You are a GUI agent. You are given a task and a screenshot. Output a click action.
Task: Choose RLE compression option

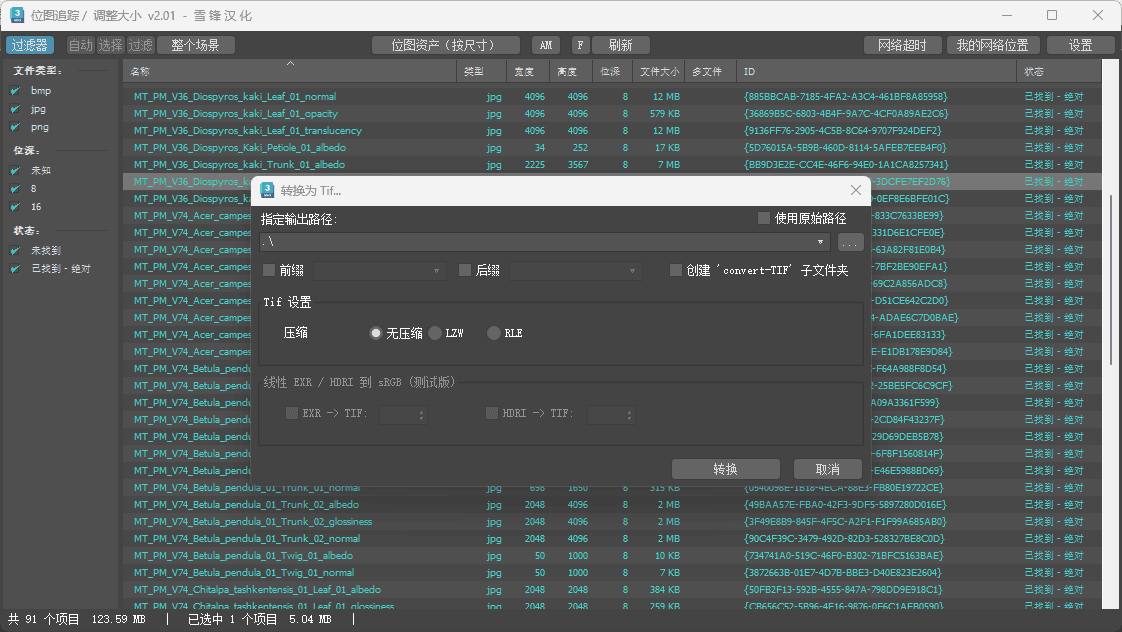pyautogui.click(x=493, y=333)
